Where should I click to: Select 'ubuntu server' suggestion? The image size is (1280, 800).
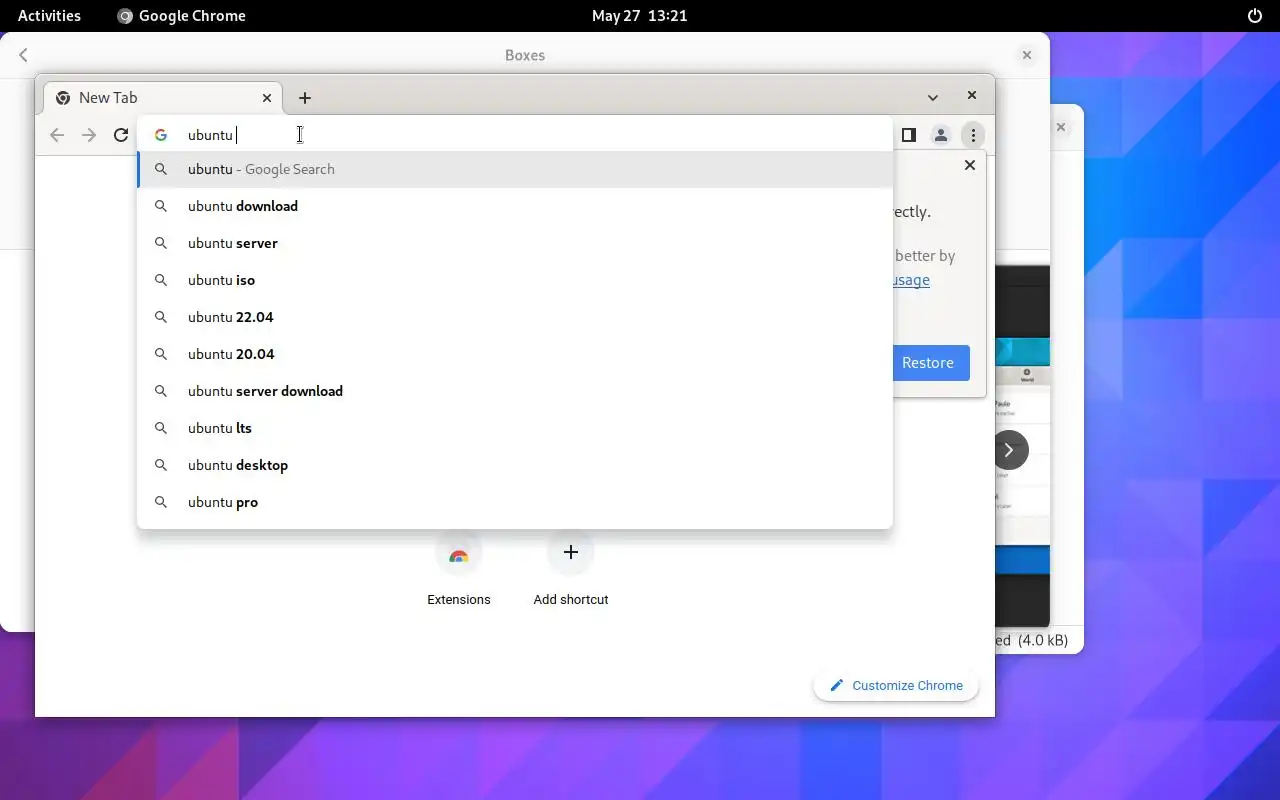[x=514, y=243]
